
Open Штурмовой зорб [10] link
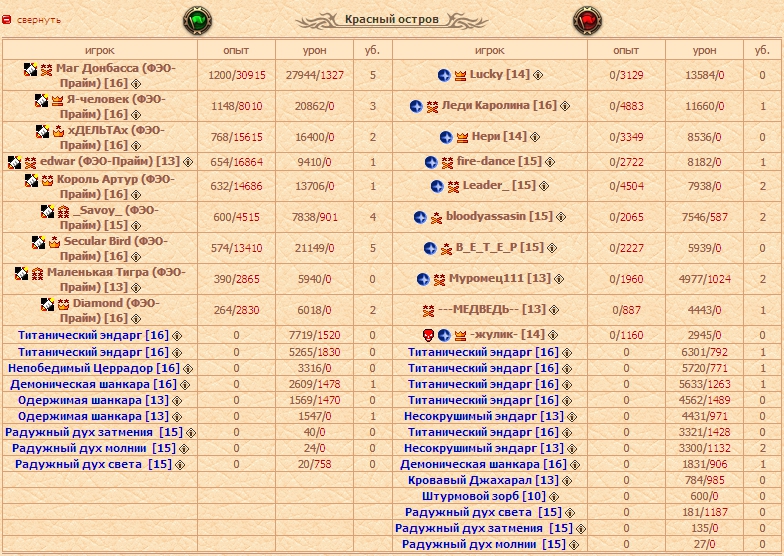(484, 496)
